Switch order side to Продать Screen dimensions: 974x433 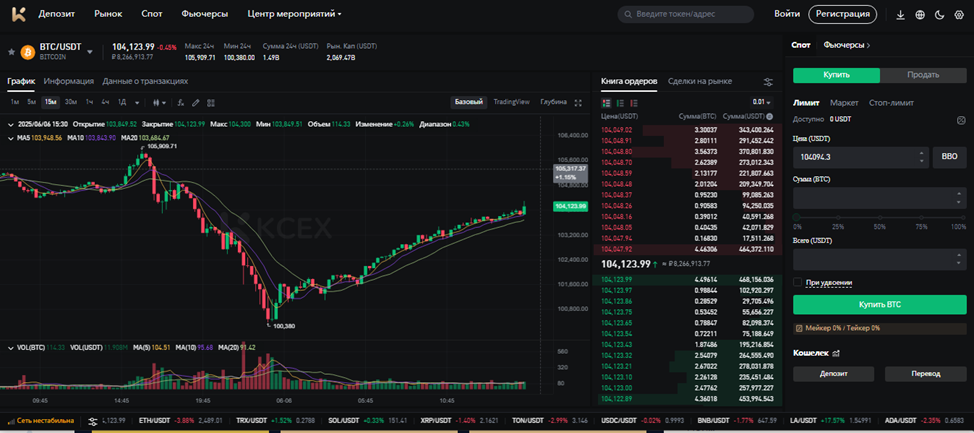[923, 75]
